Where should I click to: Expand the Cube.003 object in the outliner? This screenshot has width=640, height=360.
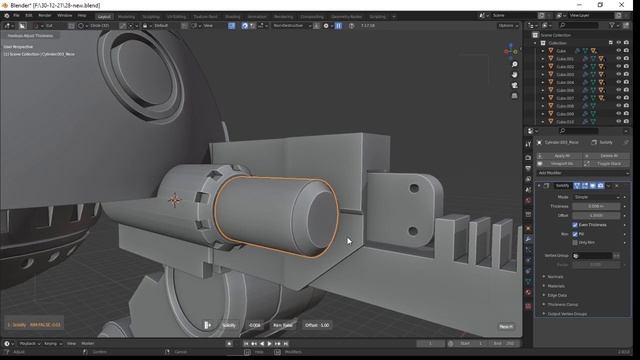543,75
